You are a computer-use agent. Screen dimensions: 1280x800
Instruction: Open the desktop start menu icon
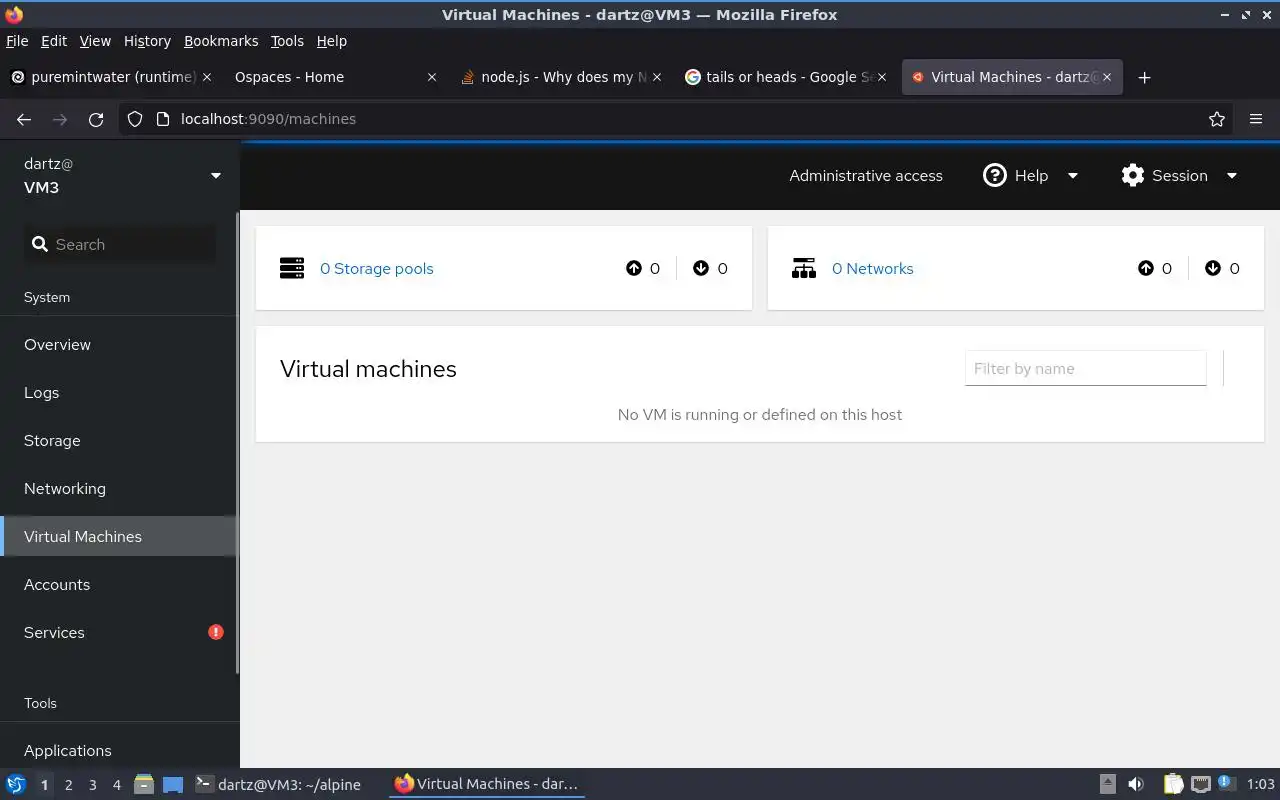point(16,785)
